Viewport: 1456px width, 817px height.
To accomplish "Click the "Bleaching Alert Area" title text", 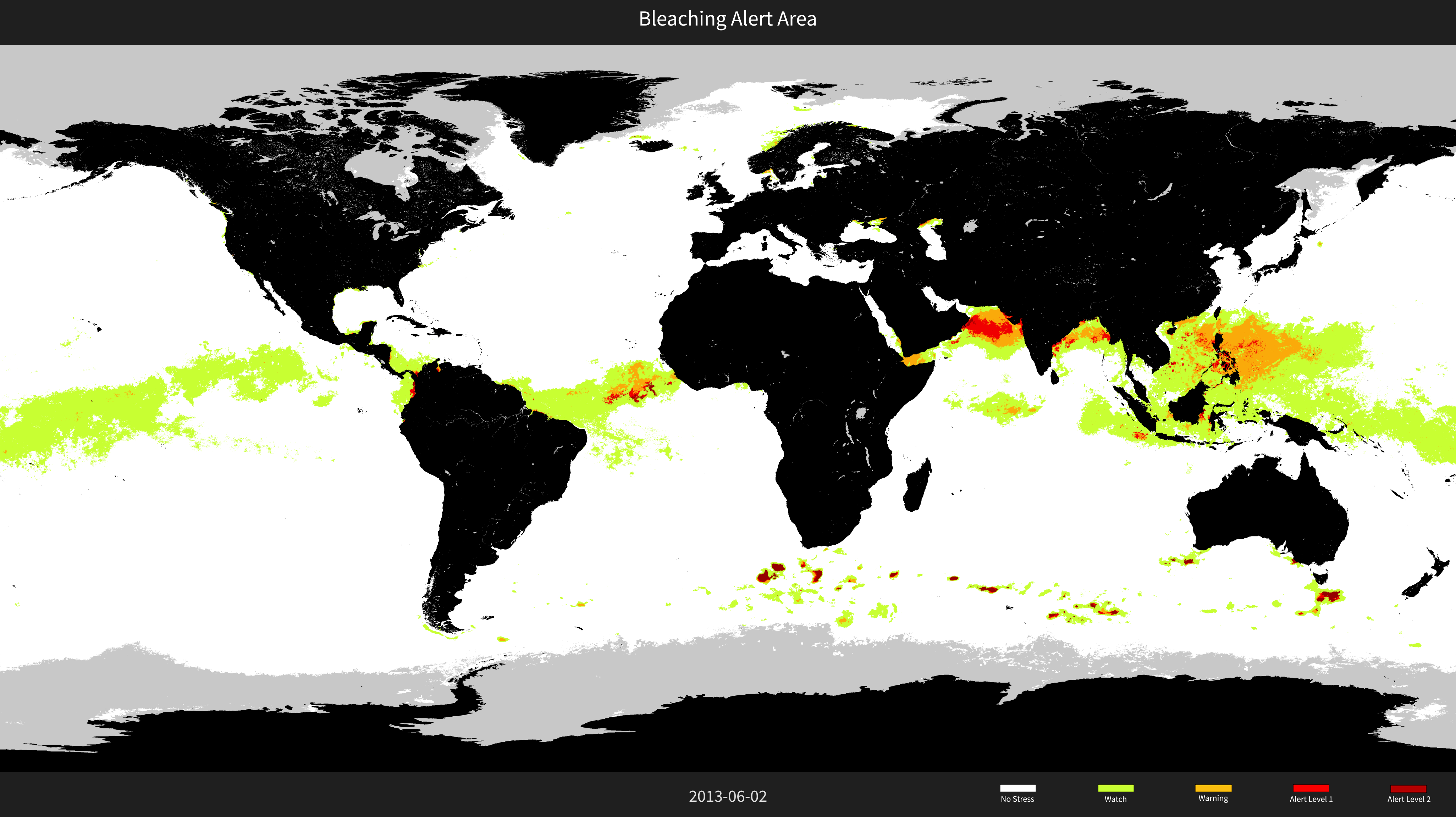I will click(727, 19).
